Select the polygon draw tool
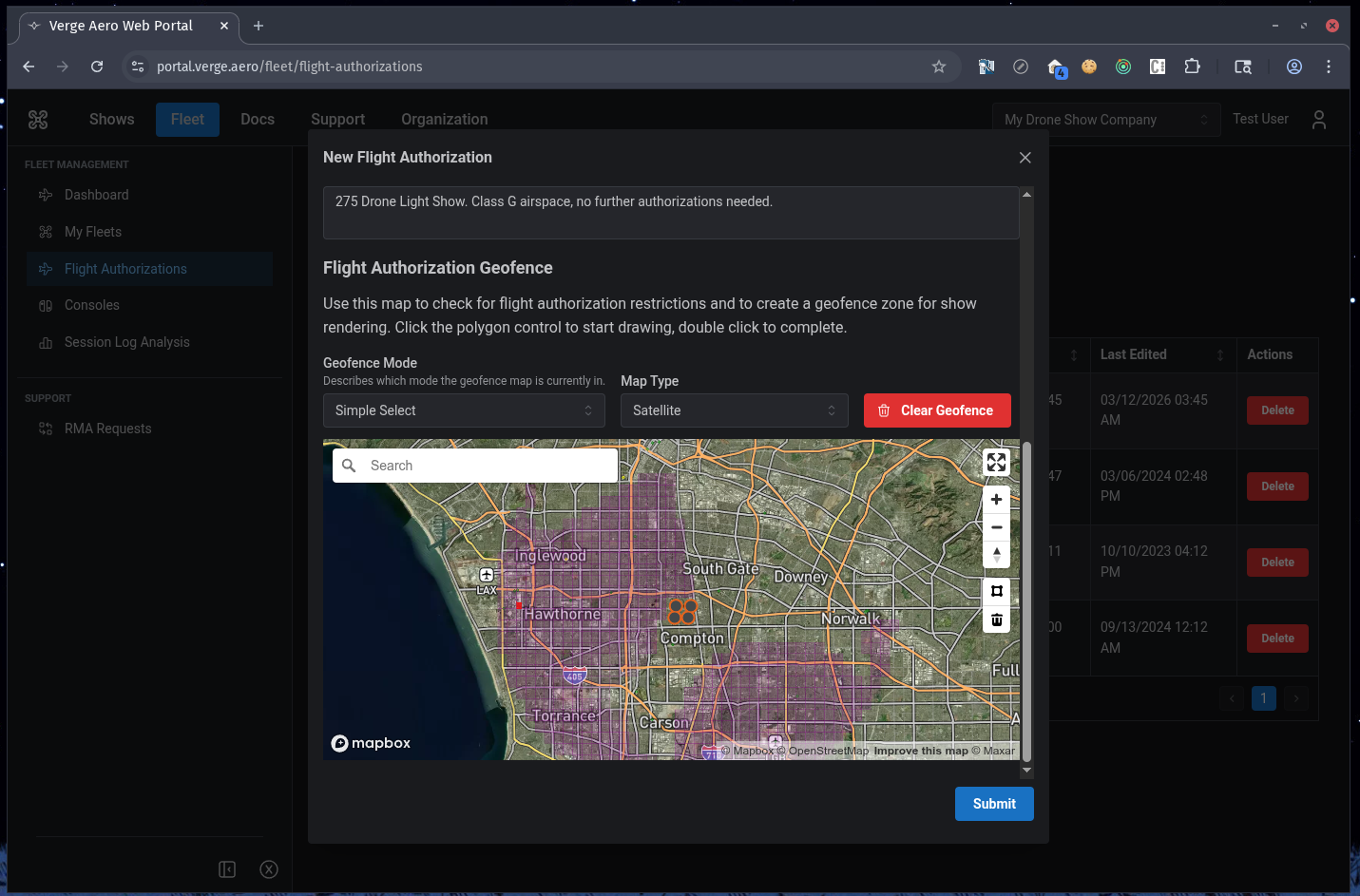This screenshot has width=1360, height=896. click(x=996, y=591)
